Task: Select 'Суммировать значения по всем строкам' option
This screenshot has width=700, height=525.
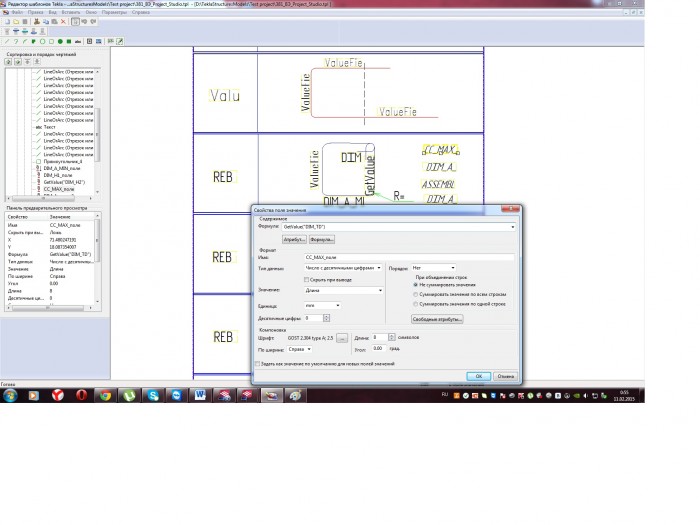Action: coord(416,294)
